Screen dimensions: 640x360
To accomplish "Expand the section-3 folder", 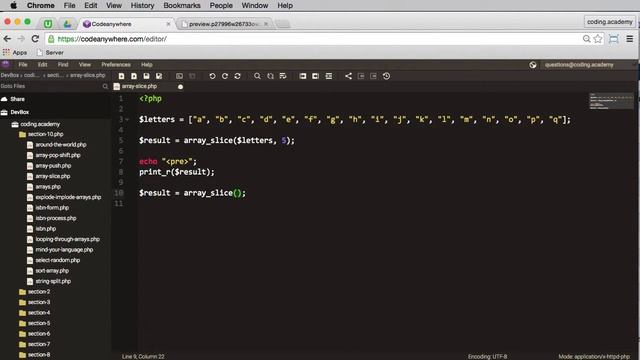I will tap(39, 302).
